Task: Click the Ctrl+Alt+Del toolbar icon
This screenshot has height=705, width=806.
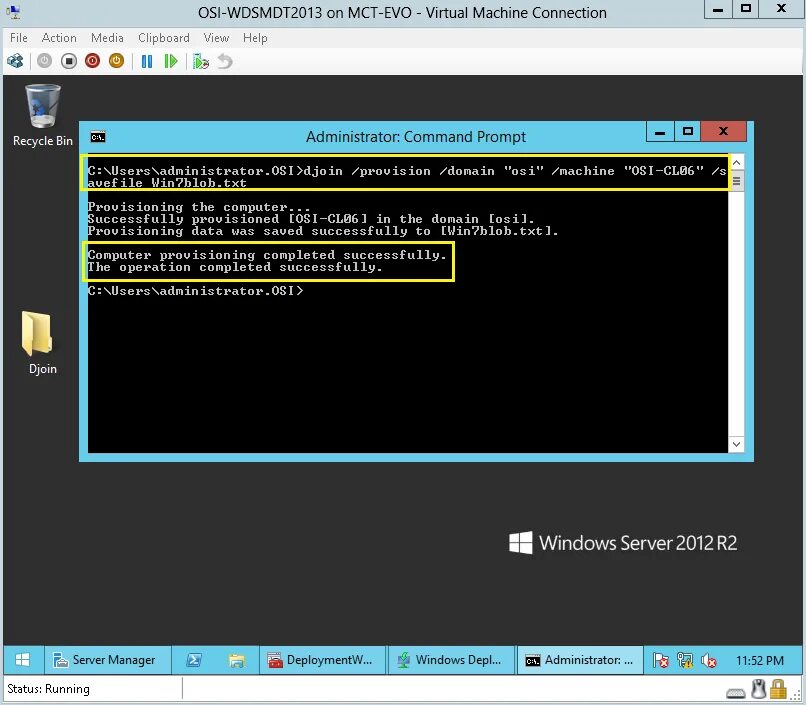Action: click(x=15, y=61)
